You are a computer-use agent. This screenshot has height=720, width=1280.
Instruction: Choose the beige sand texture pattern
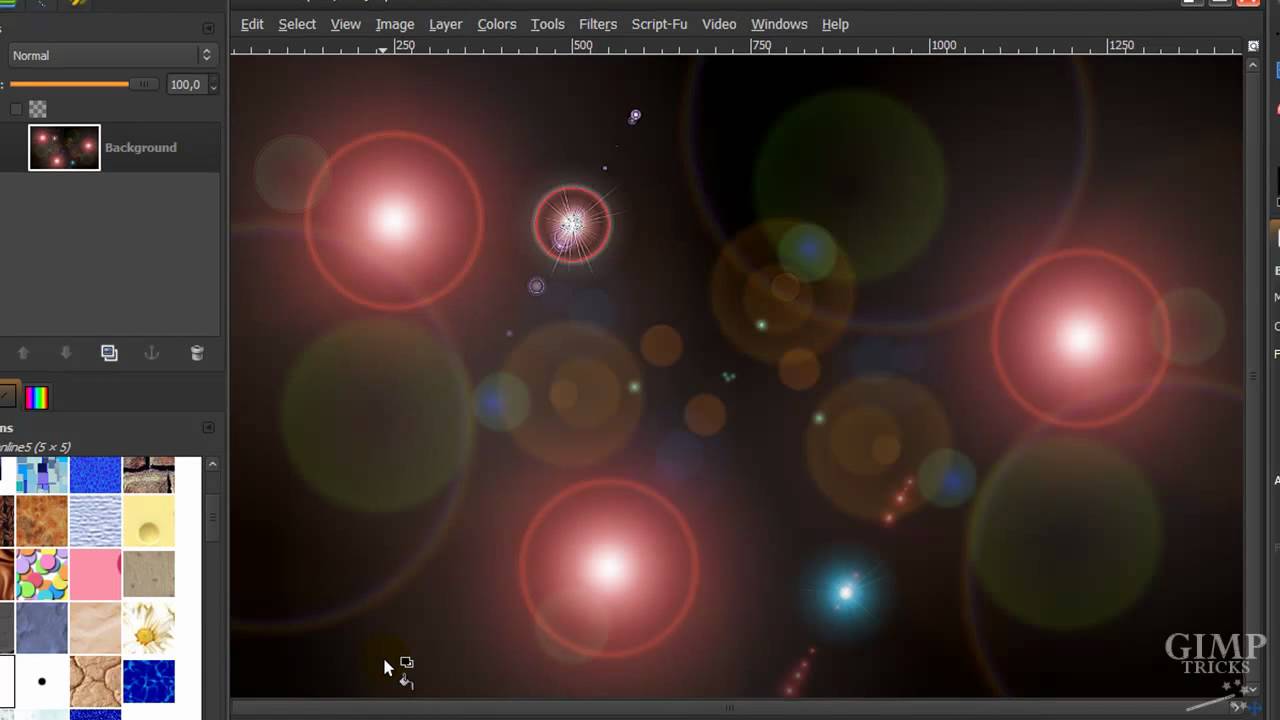(149, 575)
